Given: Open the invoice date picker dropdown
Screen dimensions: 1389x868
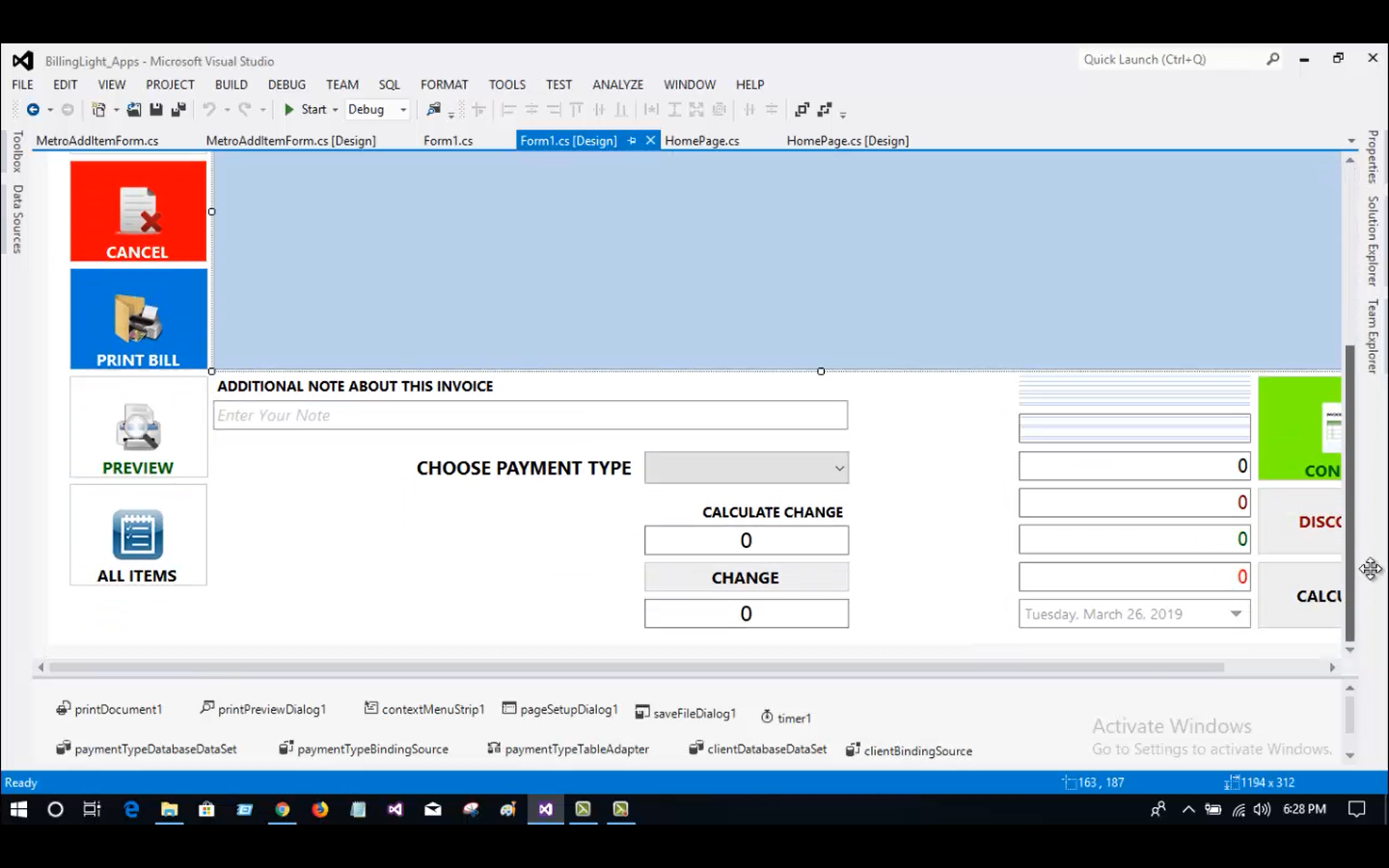Looking at the screenshot, I should 1236,613.
